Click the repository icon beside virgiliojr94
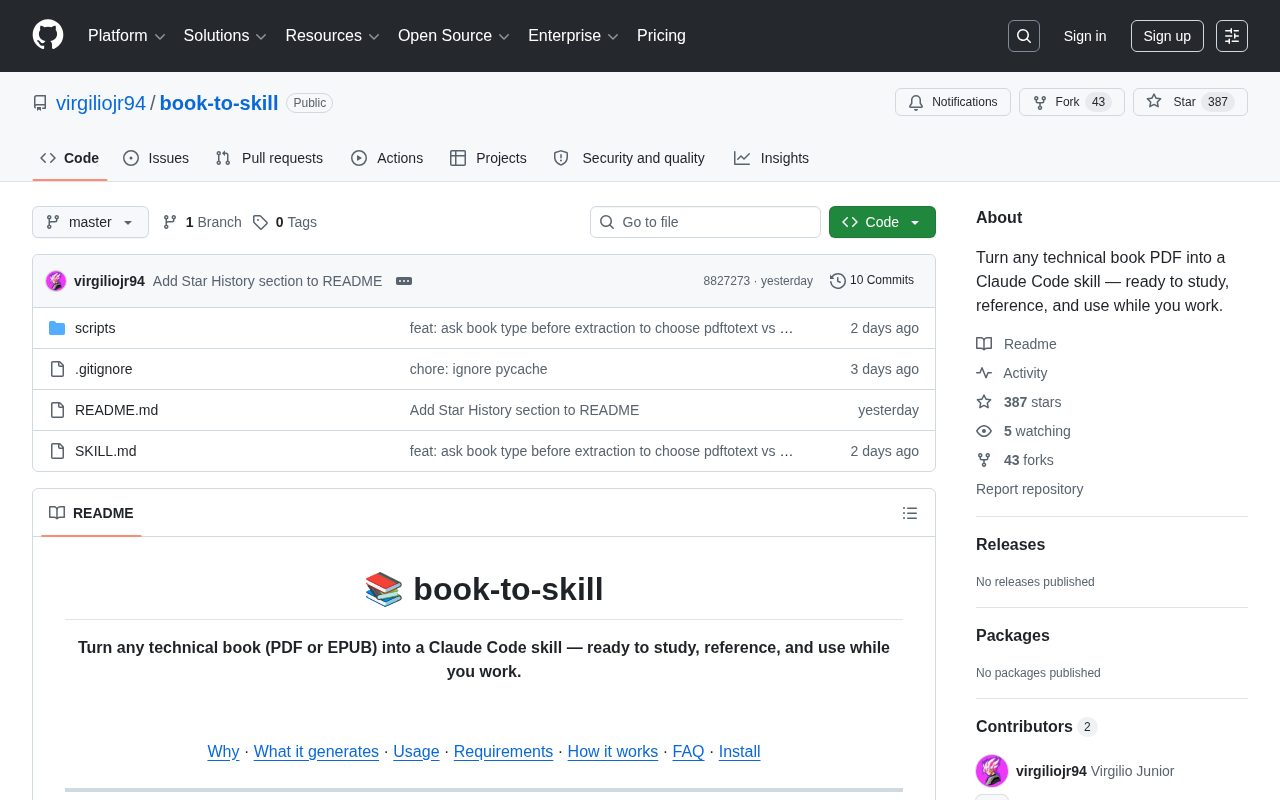 tap(40, 103)
